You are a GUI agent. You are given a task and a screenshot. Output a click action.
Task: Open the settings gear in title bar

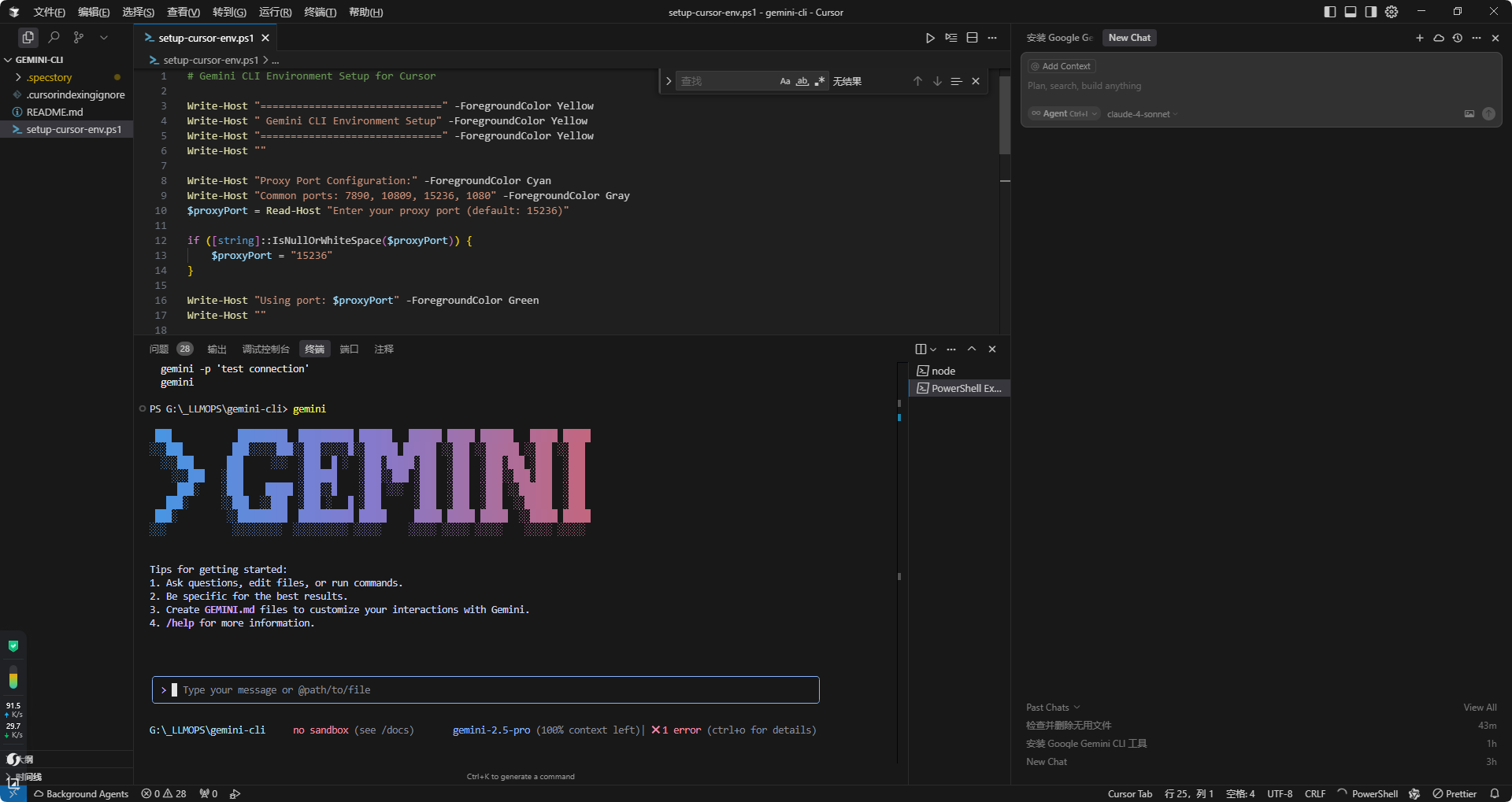[x=1392, y=12]
